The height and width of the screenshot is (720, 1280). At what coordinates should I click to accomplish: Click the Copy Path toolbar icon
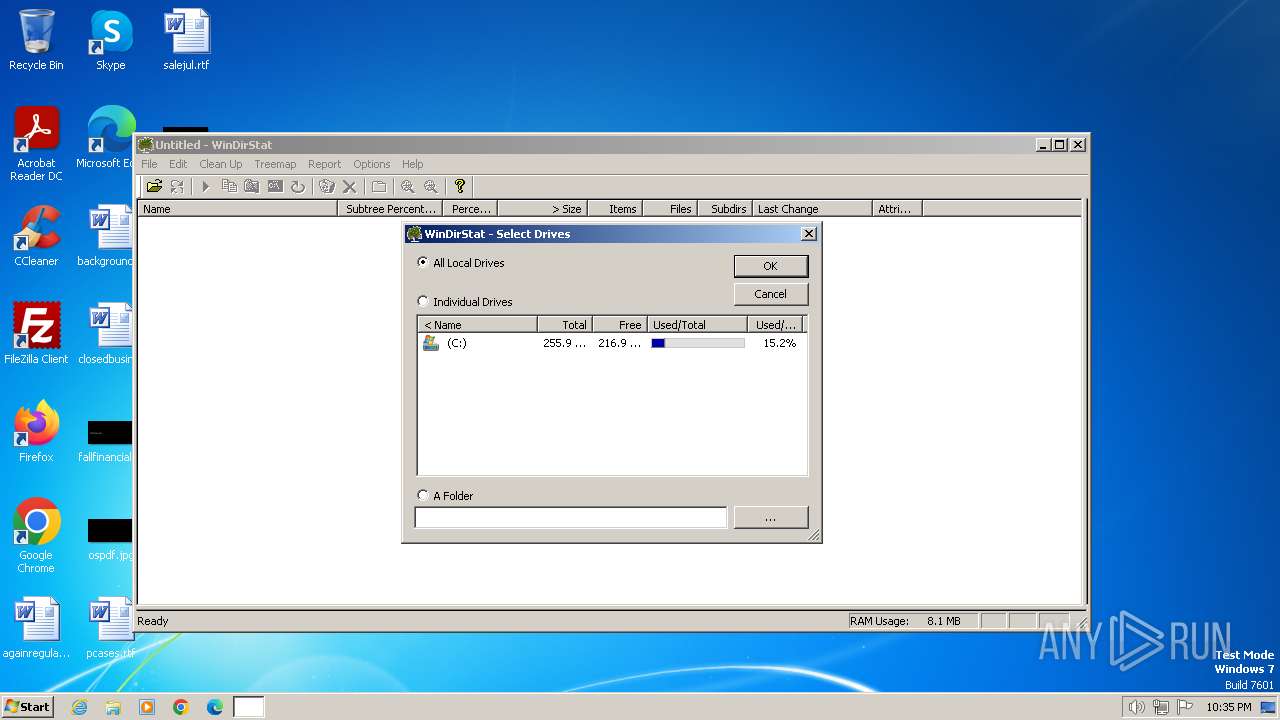[229, 186]
